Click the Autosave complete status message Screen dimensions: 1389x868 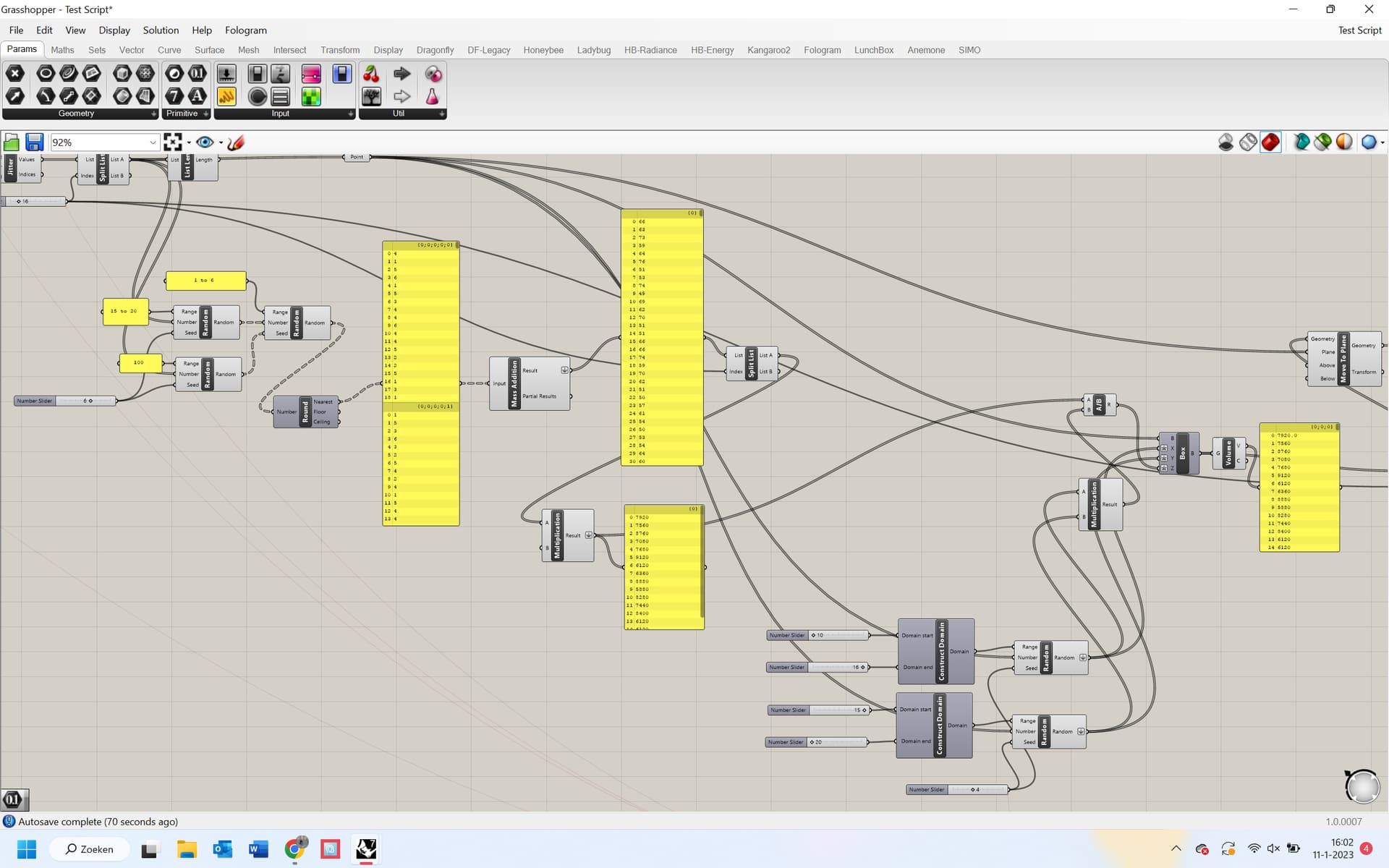pos(98,822)
